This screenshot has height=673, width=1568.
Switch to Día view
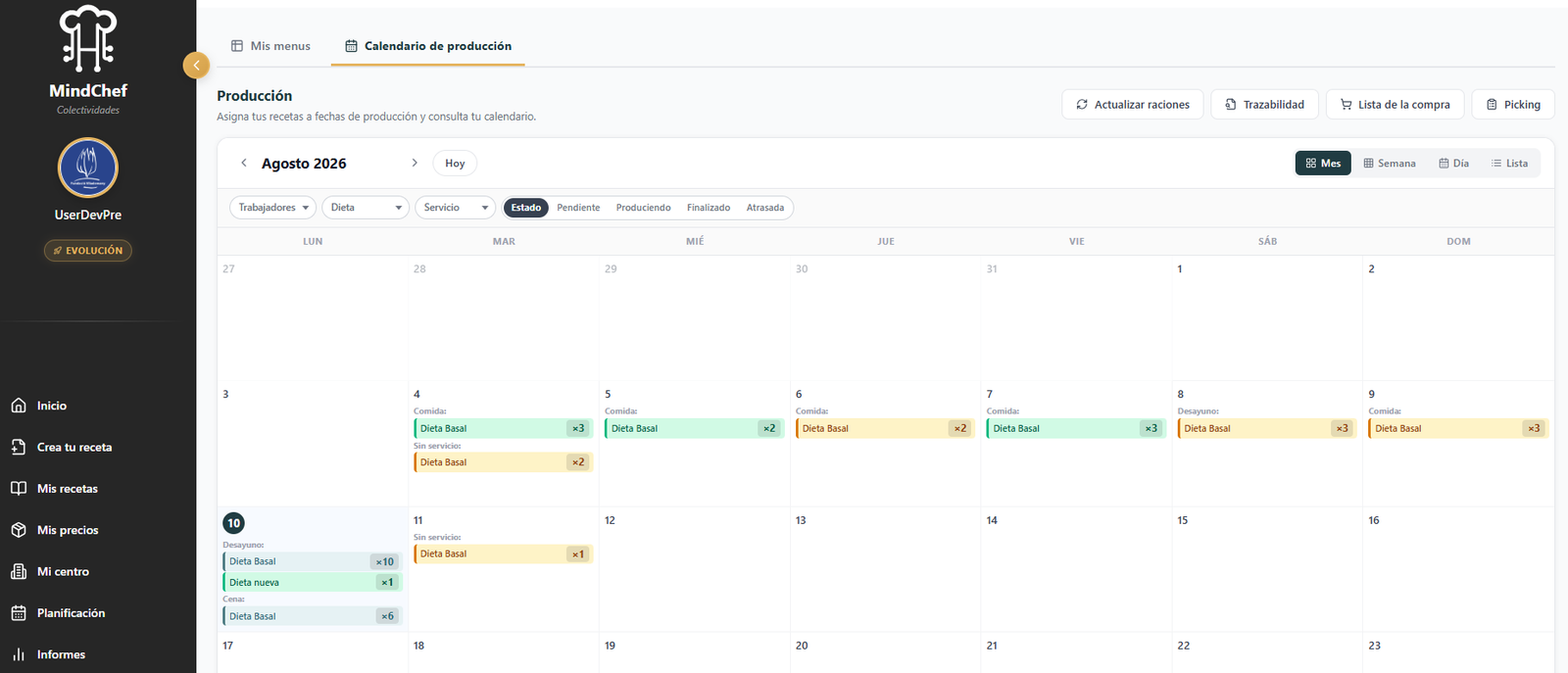click(1453, 164)
